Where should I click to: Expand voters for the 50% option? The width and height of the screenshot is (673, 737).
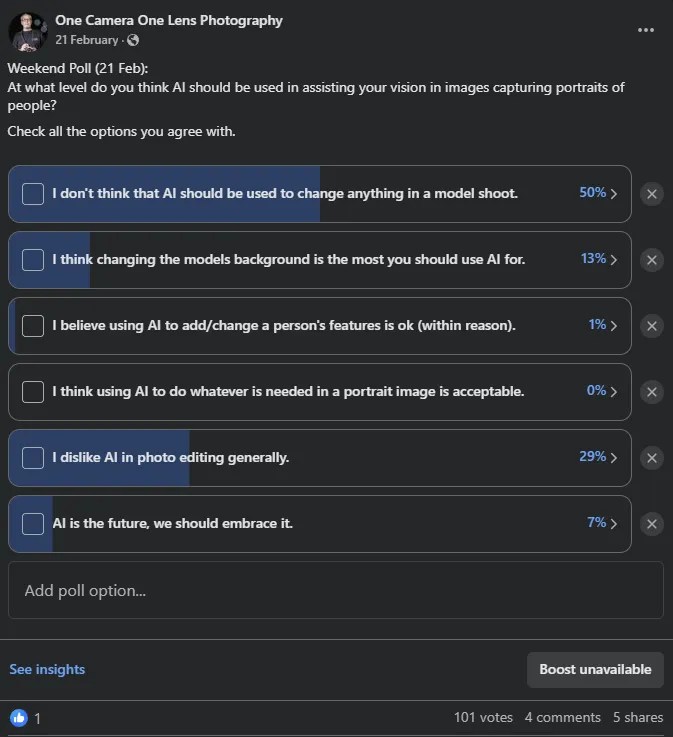(x=598, y=193)
